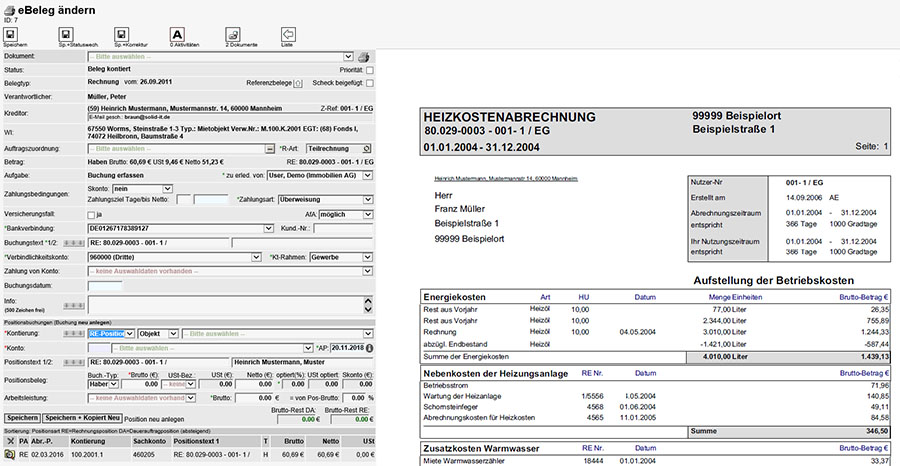Click the HEIZKOSTENABRECHNUNG heading in the document preview
Image resolution: width=900 pixels, height=466 pixels.
tap(509, 118)
